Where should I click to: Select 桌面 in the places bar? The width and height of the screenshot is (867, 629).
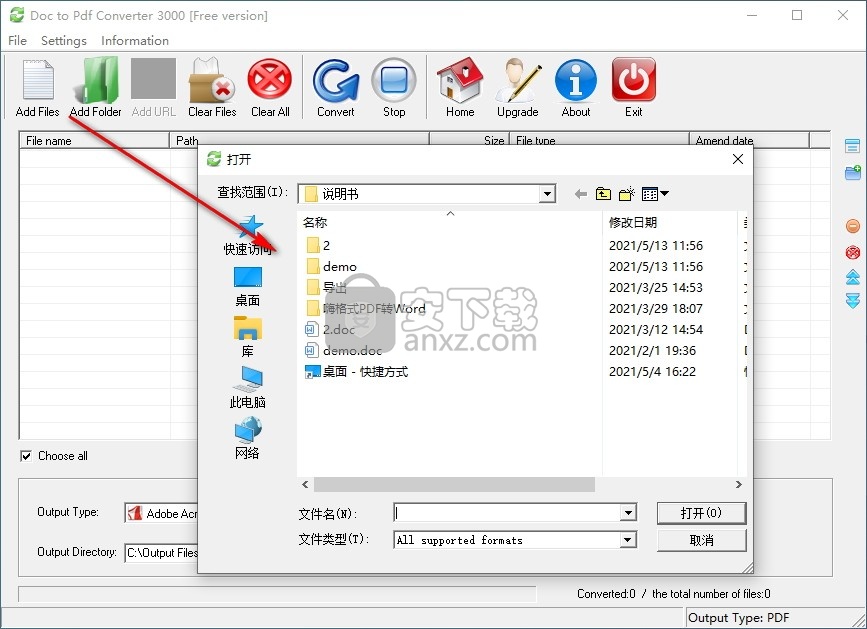[x=247, y=287]
